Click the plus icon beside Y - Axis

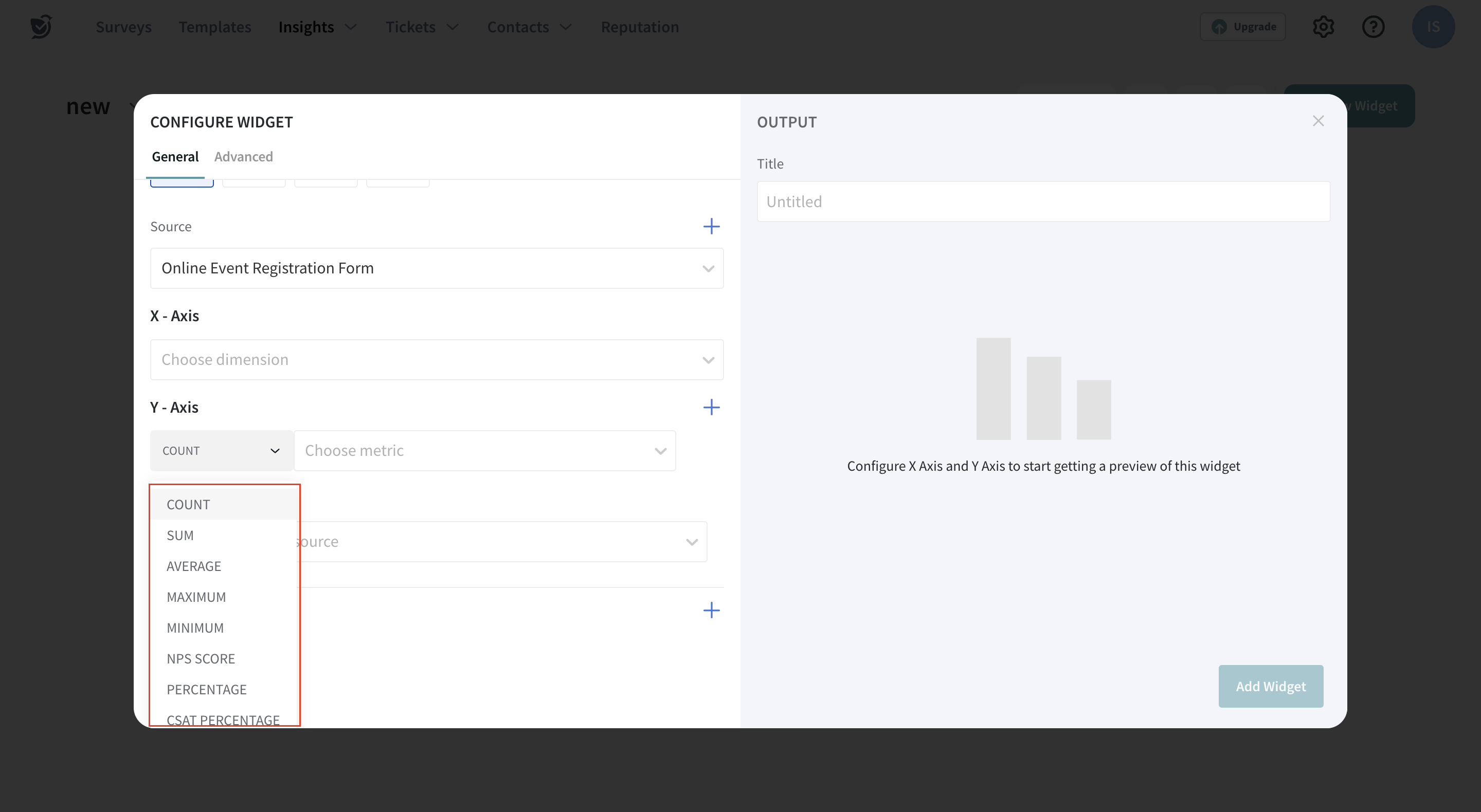point(711,407)
